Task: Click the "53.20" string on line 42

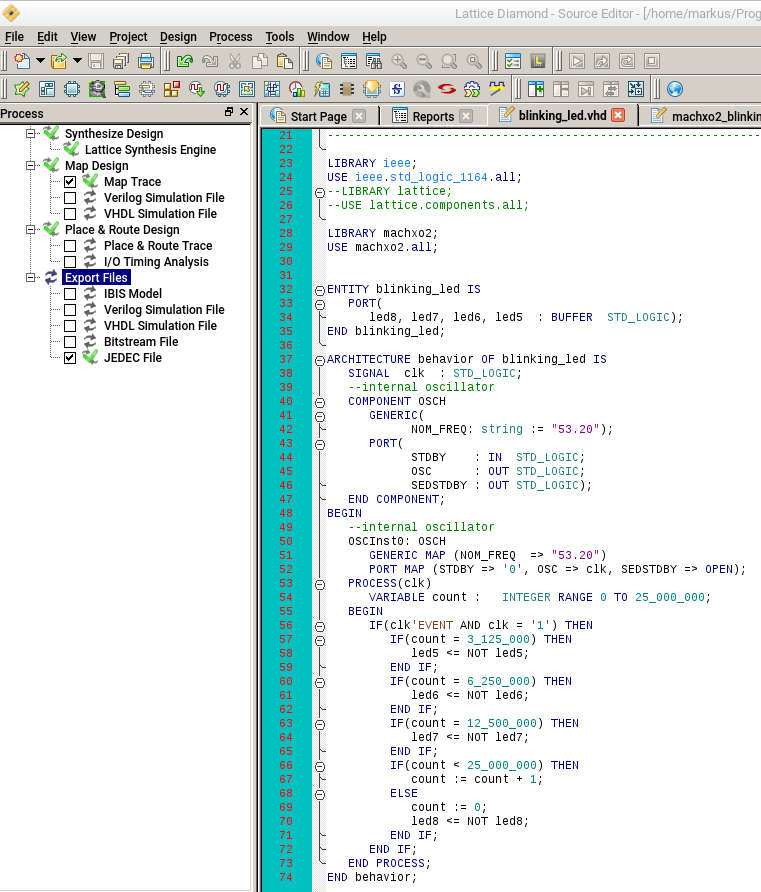Action: (x=575, y=430)
